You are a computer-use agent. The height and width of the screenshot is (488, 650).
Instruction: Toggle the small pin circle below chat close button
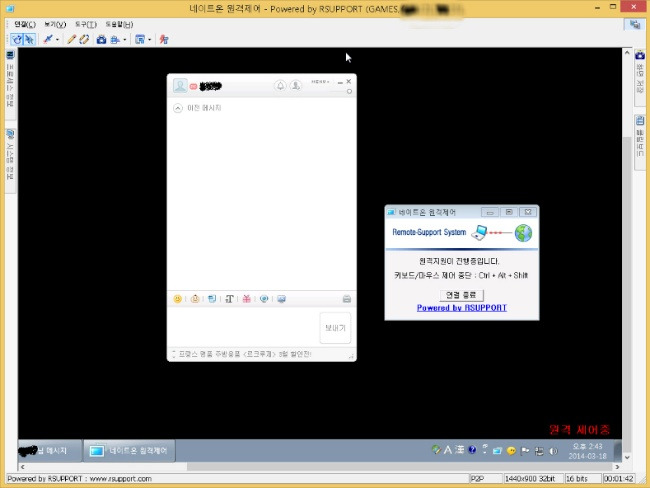tap(349, 91)
